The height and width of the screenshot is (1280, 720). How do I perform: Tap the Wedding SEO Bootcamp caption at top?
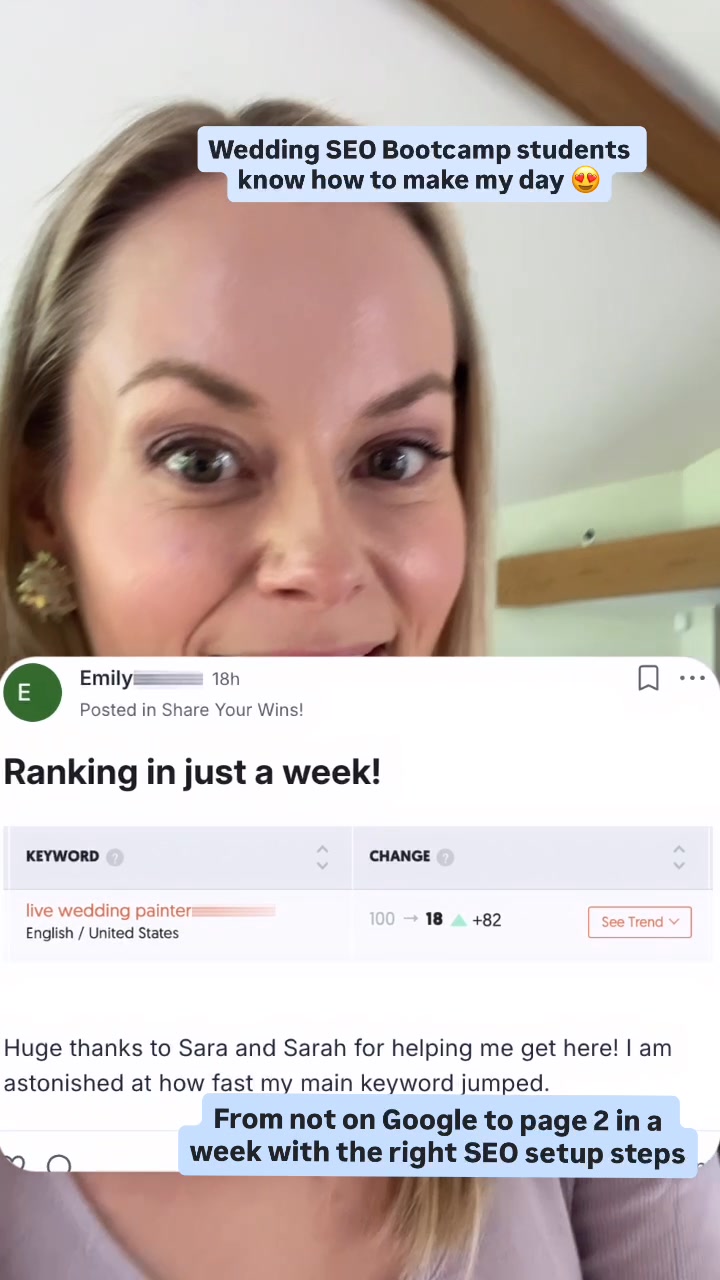[420, 165]
